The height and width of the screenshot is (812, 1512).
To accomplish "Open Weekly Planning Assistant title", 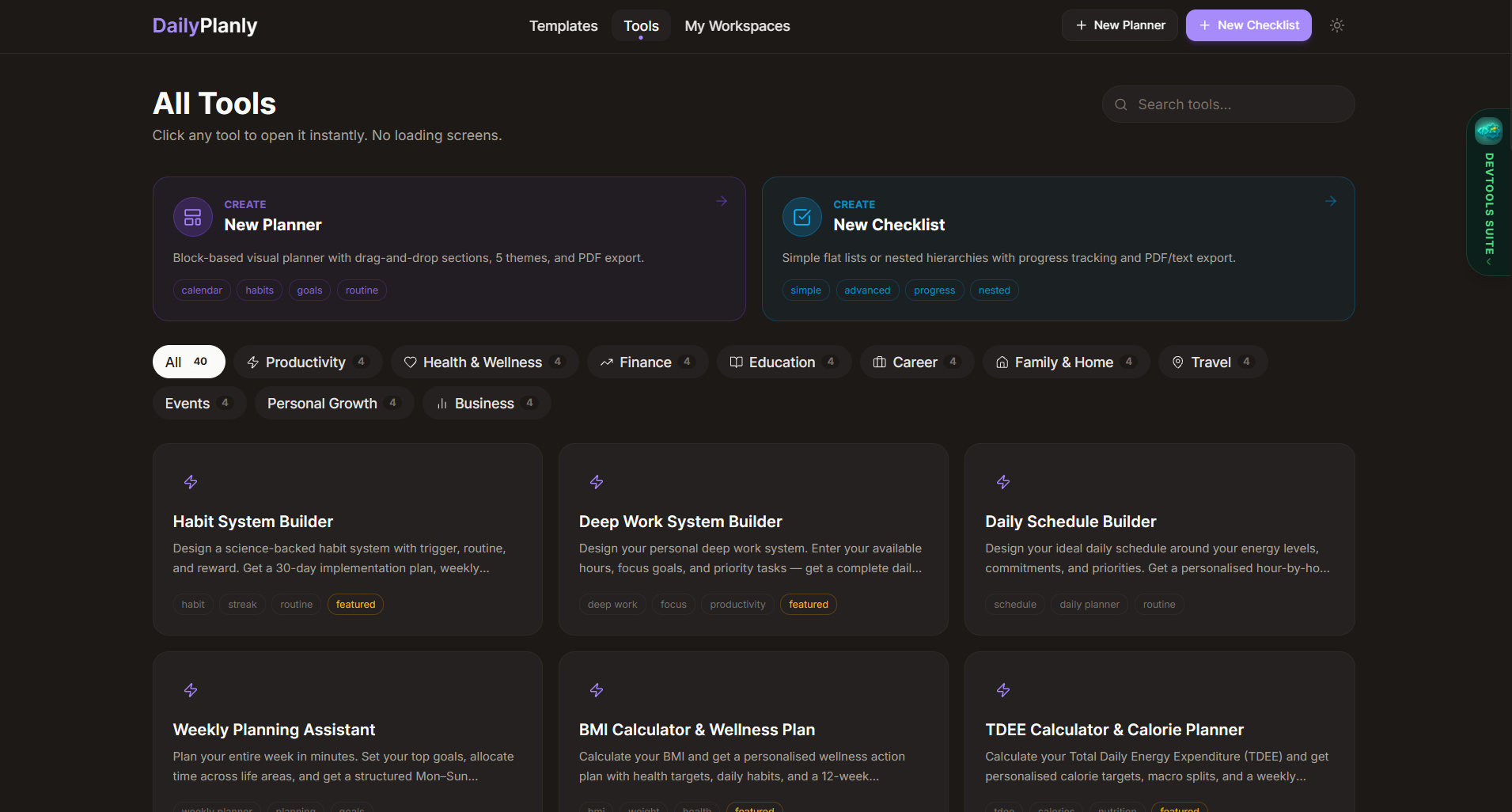I will (x=274, y=730).
